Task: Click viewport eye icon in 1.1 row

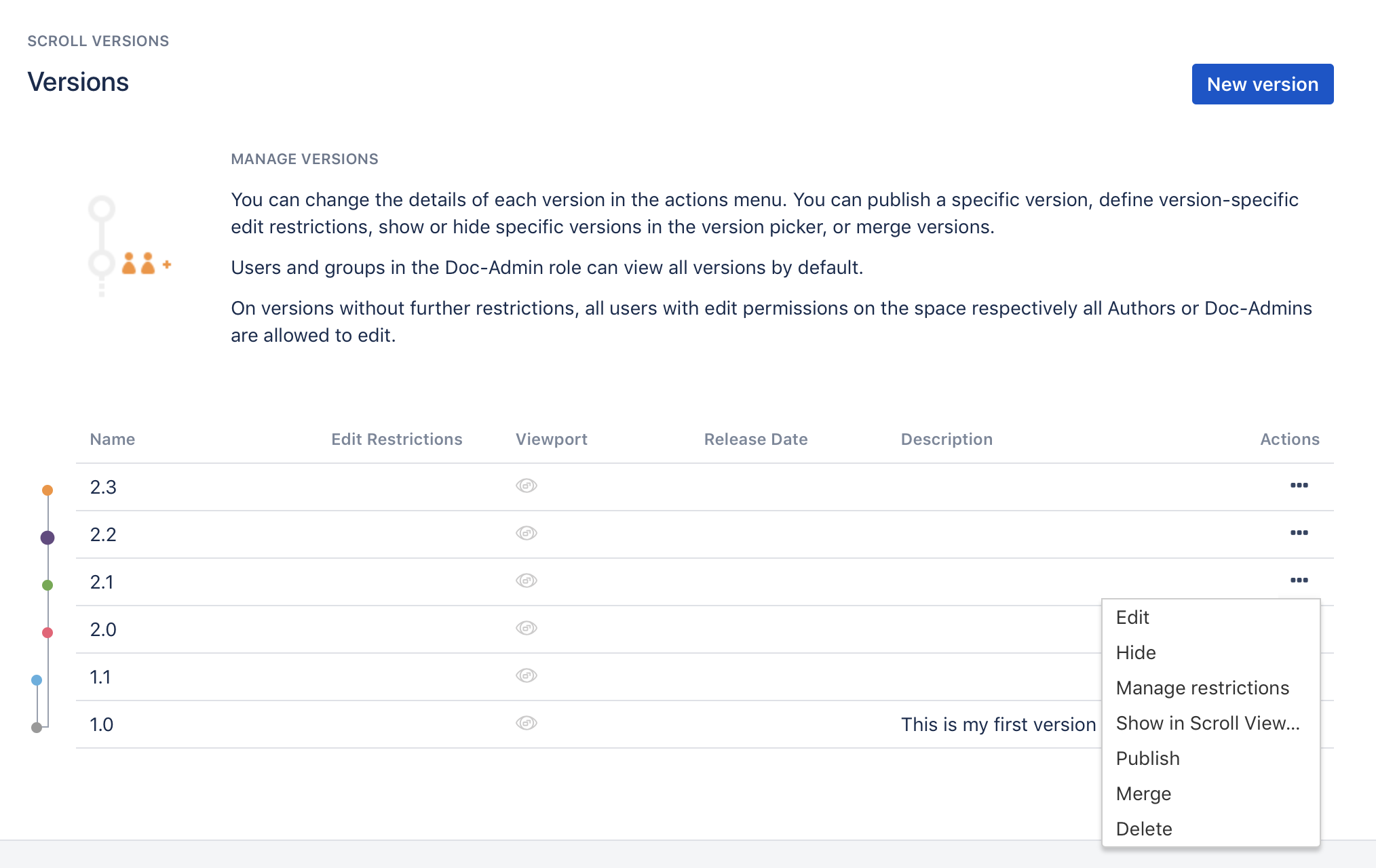Action: [x=526, y=675]
